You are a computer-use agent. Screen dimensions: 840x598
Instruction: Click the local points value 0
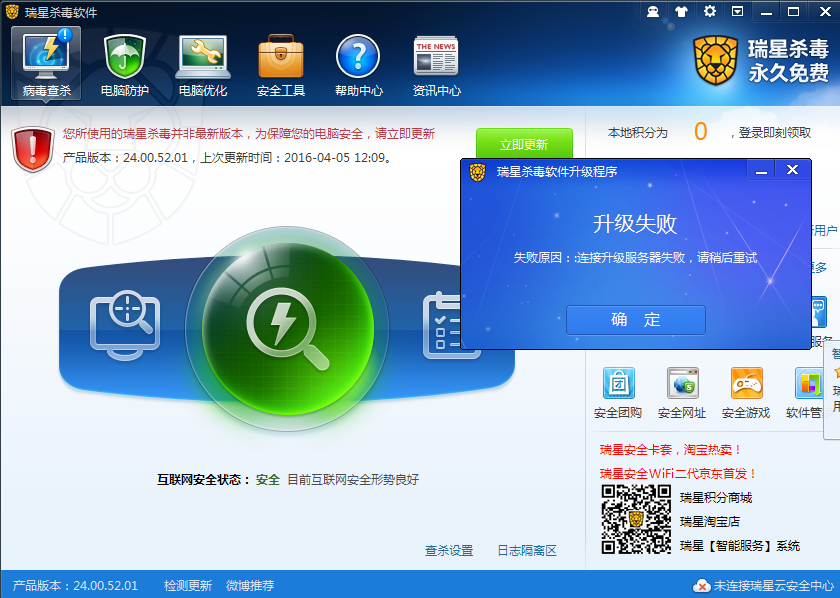[701, 131]
